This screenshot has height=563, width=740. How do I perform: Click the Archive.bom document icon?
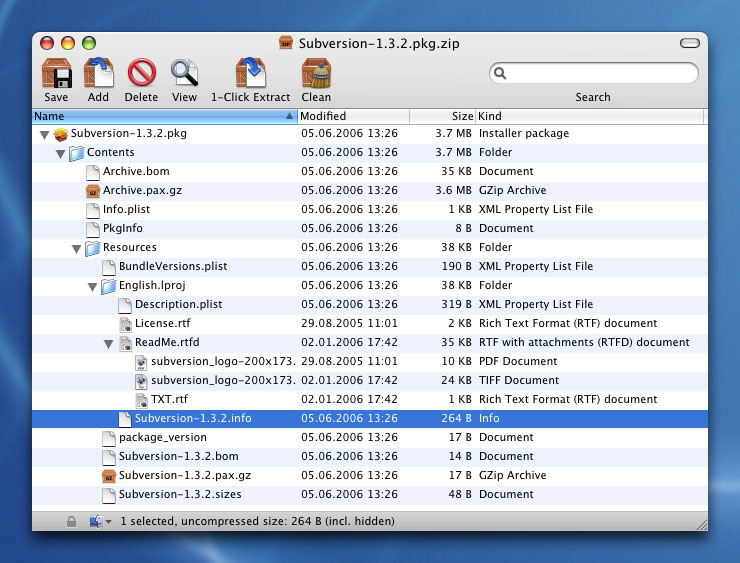click(x=92, y=172)
